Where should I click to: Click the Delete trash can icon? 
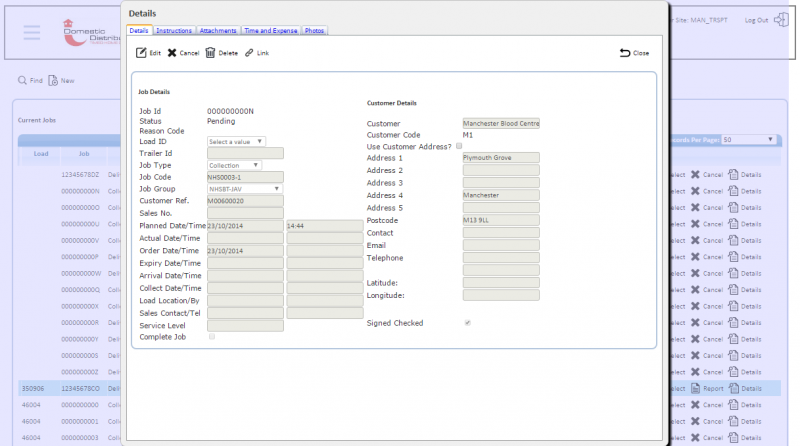(x=210, y=53)
